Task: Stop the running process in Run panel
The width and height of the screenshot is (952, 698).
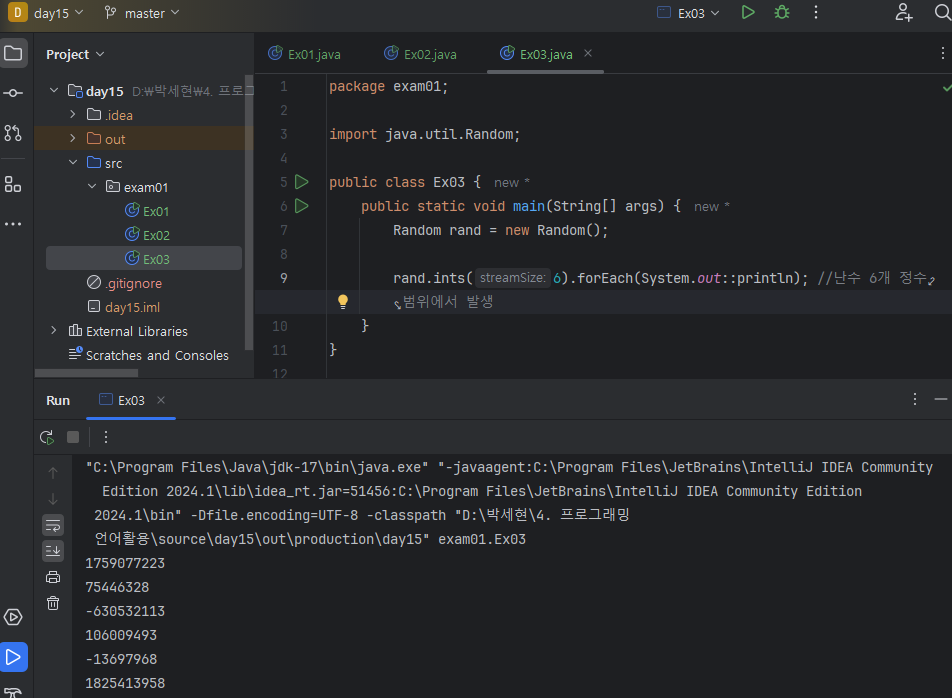Action: click(73, 437)
